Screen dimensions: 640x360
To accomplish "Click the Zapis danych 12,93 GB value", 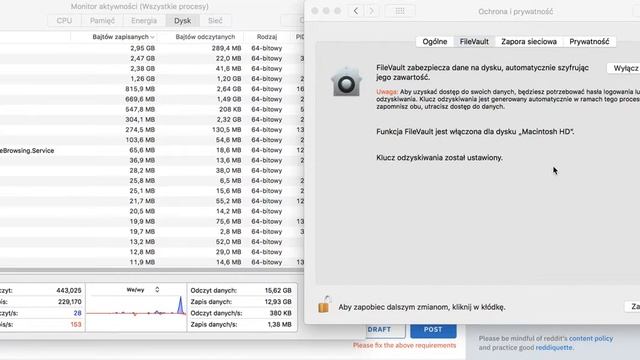I will pyautogui.click(x=278, y=302).
